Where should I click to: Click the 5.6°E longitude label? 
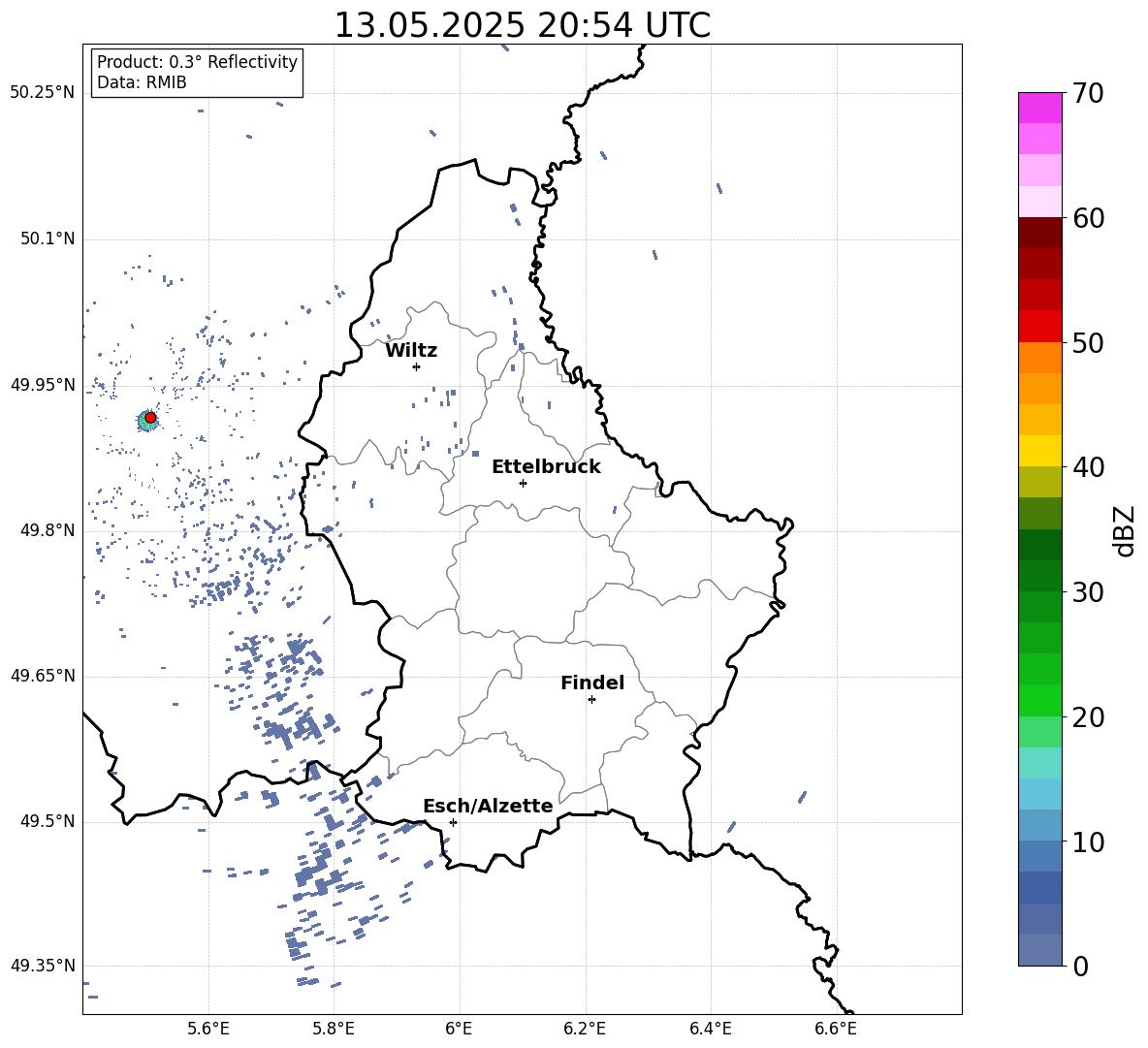(x=208, y=1029)
